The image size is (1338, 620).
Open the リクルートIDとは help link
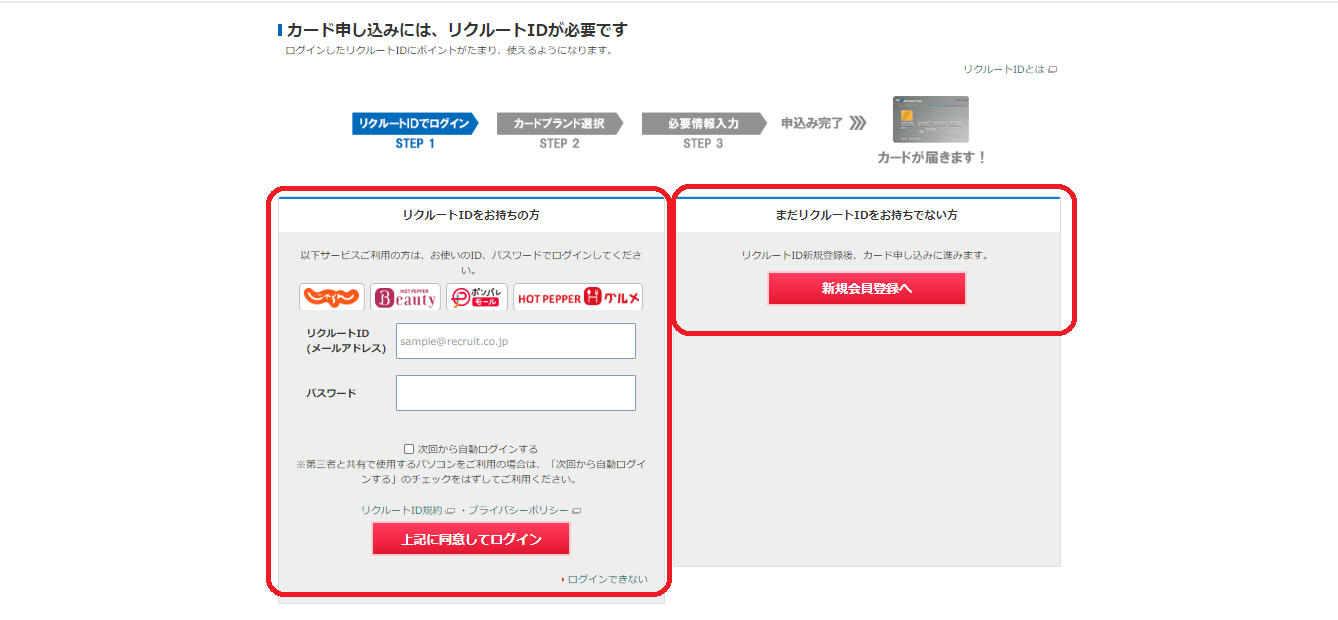[1010, 69]
